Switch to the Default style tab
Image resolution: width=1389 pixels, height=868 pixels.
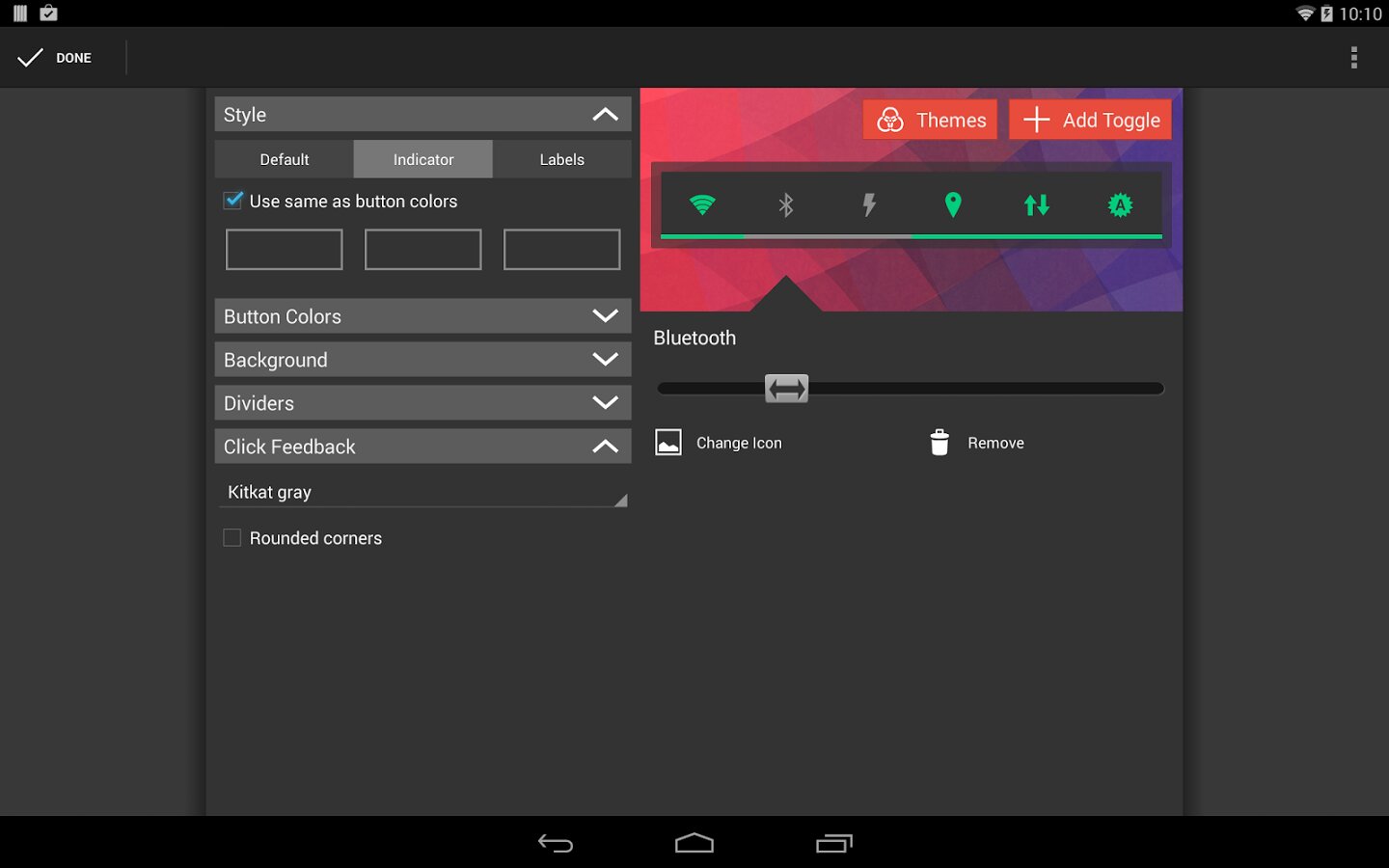pyautogui.click(x=285, y=159)
